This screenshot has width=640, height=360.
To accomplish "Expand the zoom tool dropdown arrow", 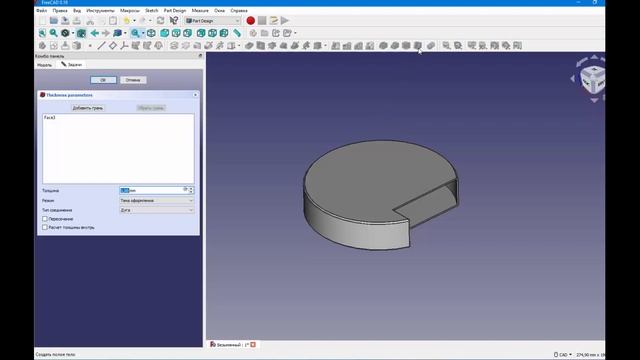I will pos(143,33).
